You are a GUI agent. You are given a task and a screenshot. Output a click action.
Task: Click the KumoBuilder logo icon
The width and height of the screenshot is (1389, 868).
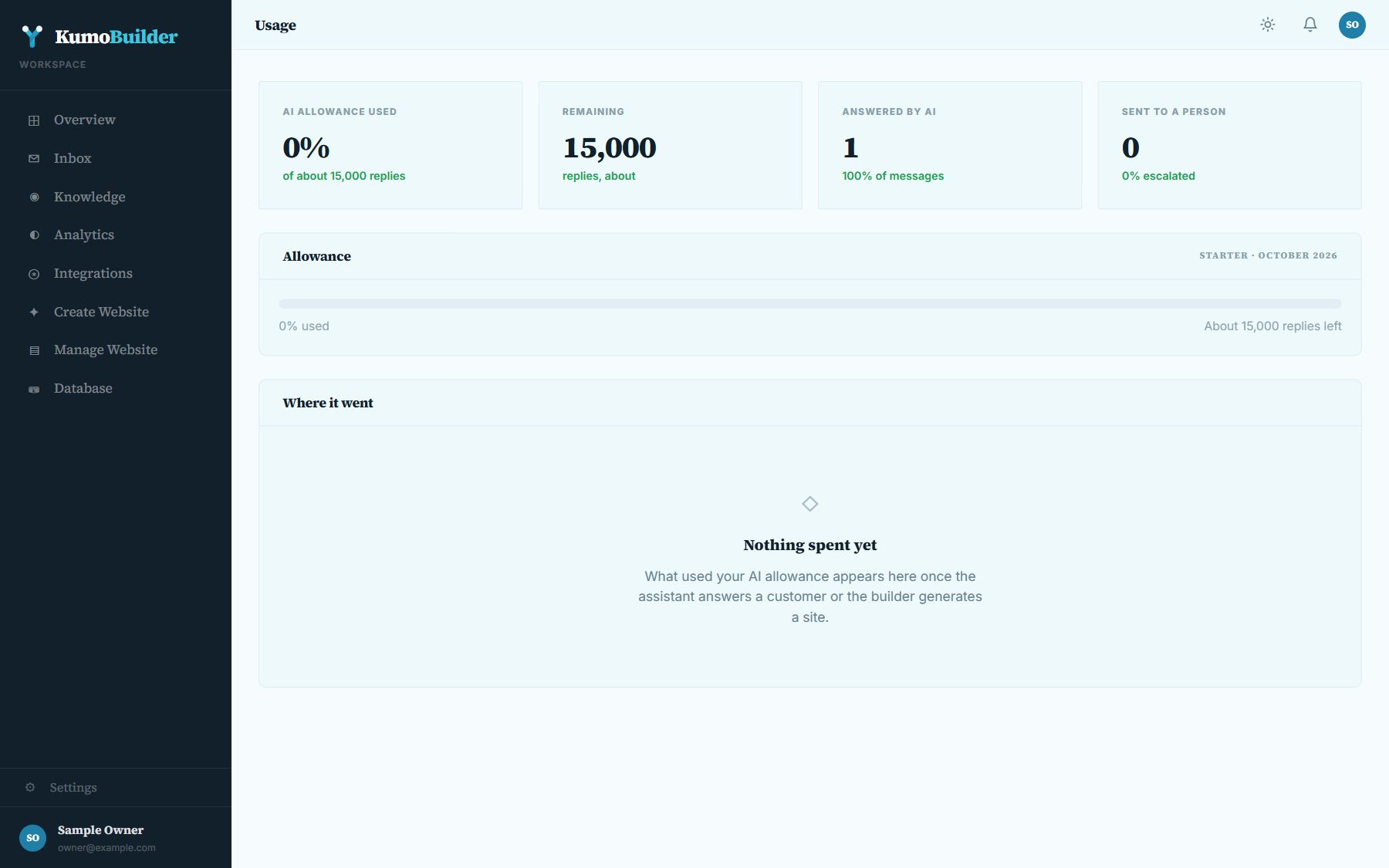(32, 36)
